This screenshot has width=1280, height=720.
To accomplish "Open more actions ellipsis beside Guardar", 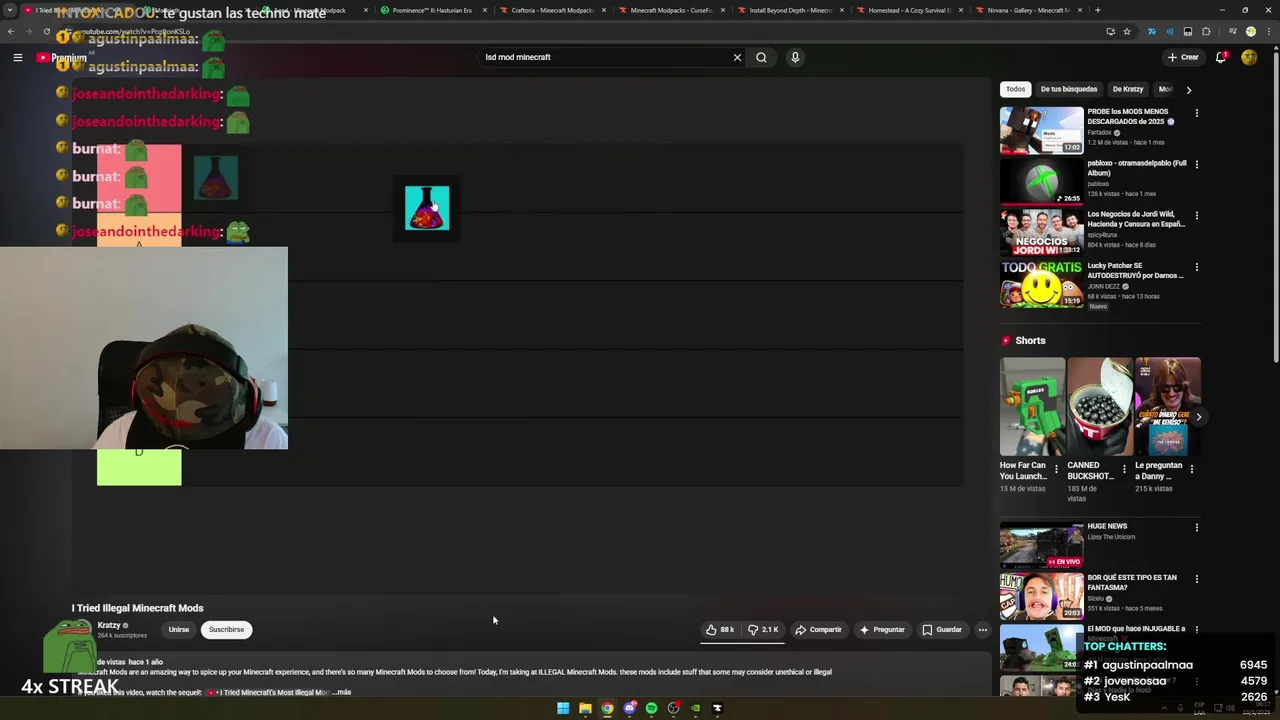I will point(983,629).
